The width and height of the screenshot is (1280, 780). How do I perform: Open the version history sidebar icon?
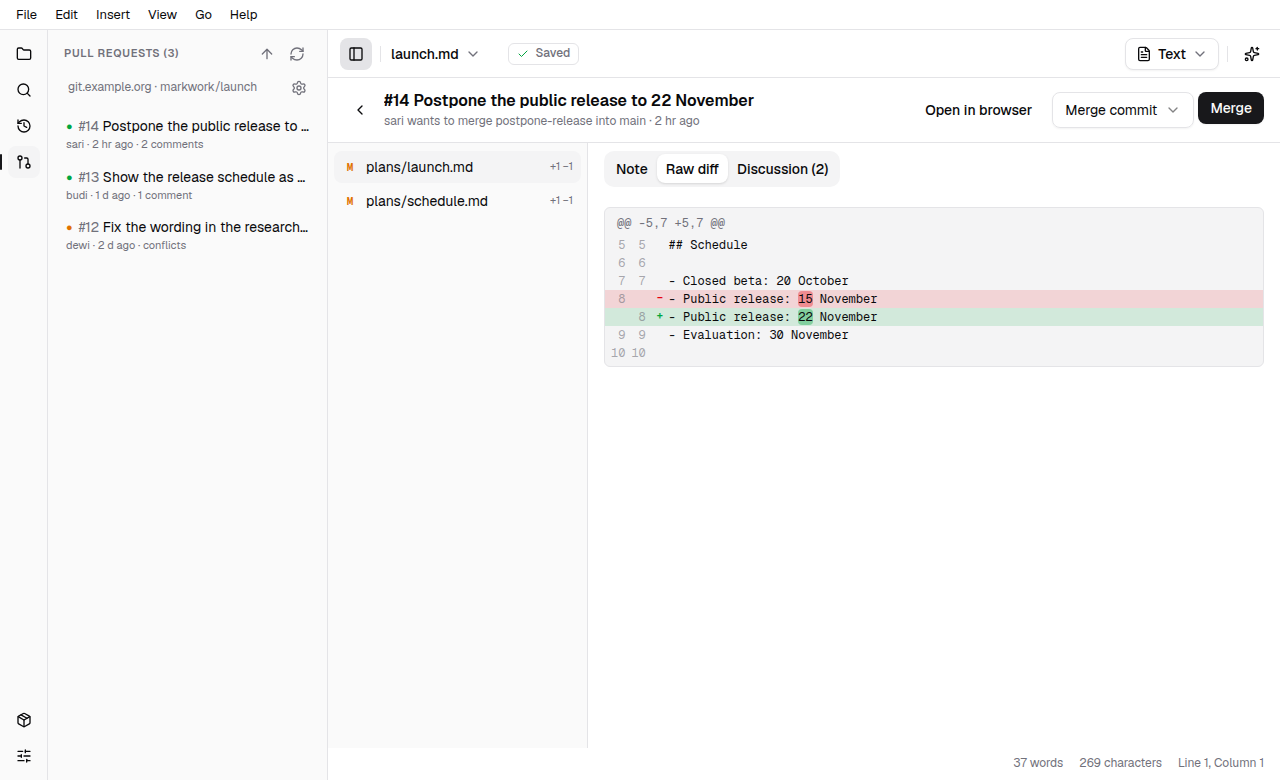tap(24, 126)
